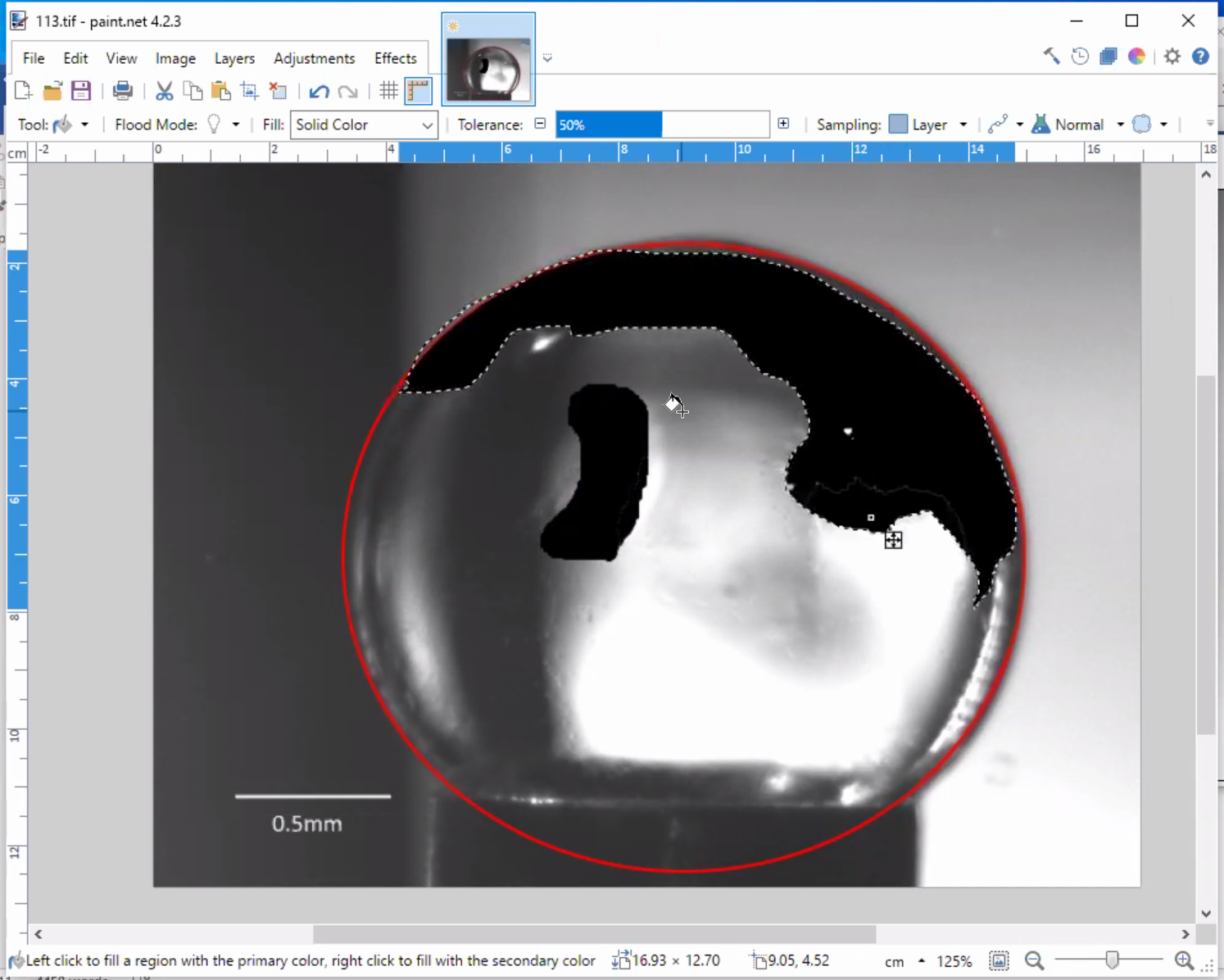
Task: Click the Tolerance increase plus button
Action: tap(783, 124)
